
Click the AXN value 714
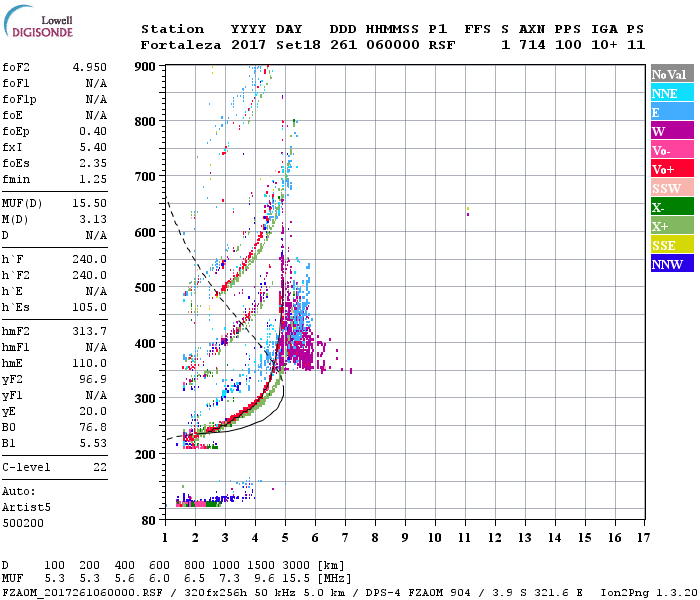click(x=532, y=45)
